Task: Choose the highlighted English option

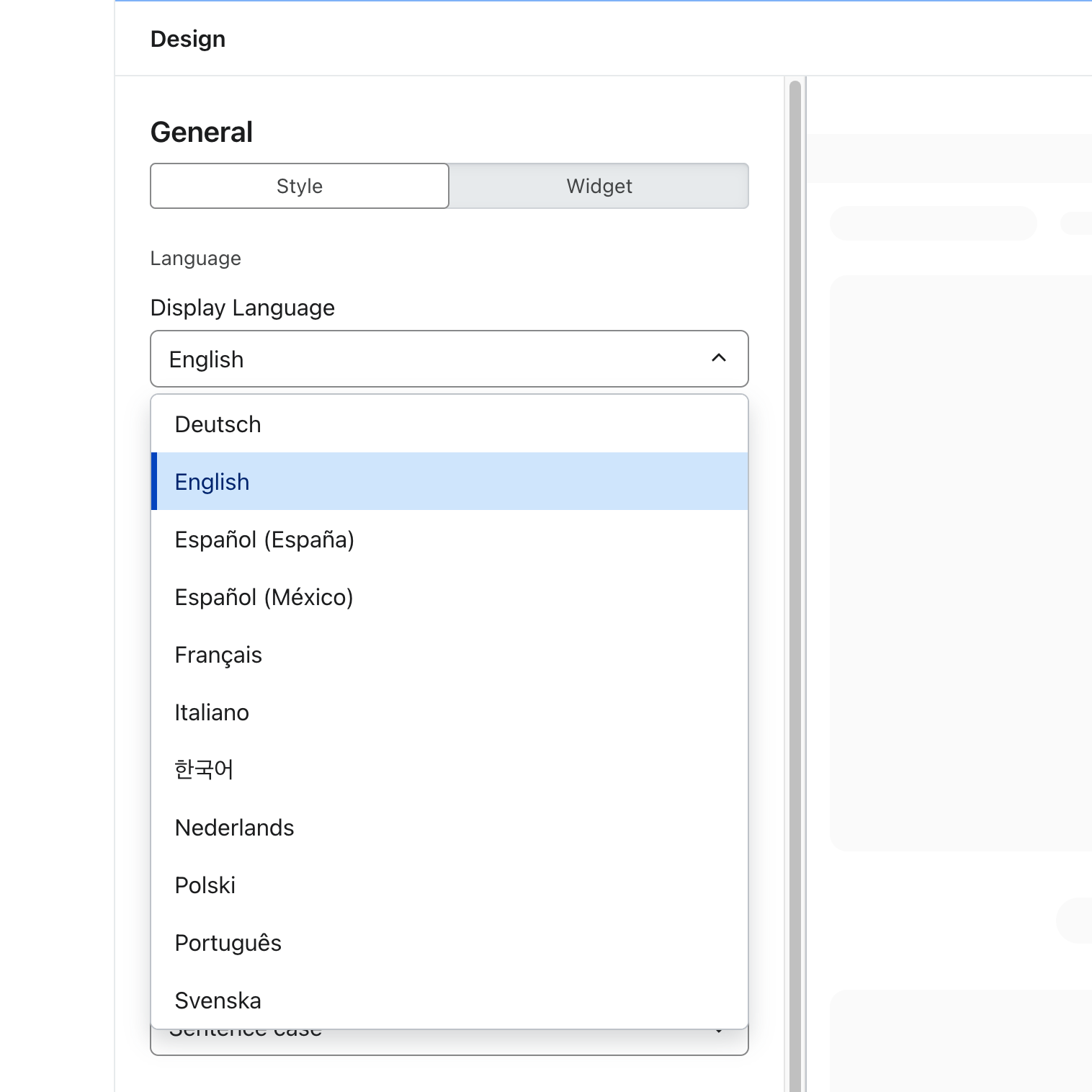Action: pyautogui.click(x=212, y=482)
